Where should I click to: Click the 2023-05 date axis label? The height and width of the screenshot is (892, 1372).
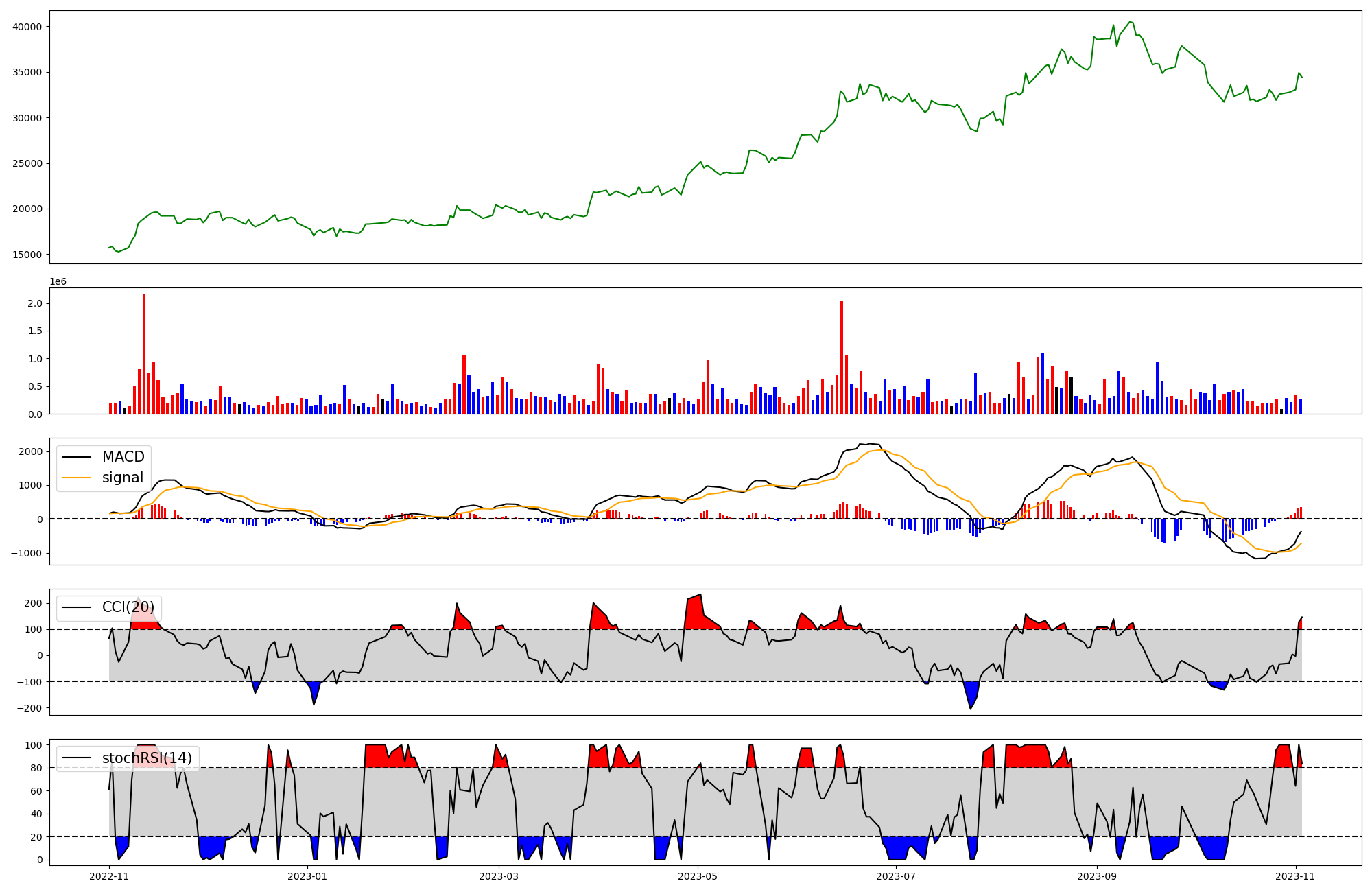tap(698, 876)
